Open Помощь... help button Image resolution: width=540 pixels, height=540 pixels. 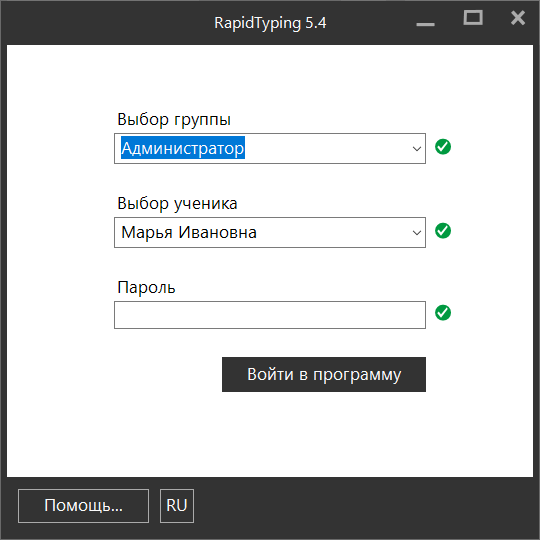83,506
